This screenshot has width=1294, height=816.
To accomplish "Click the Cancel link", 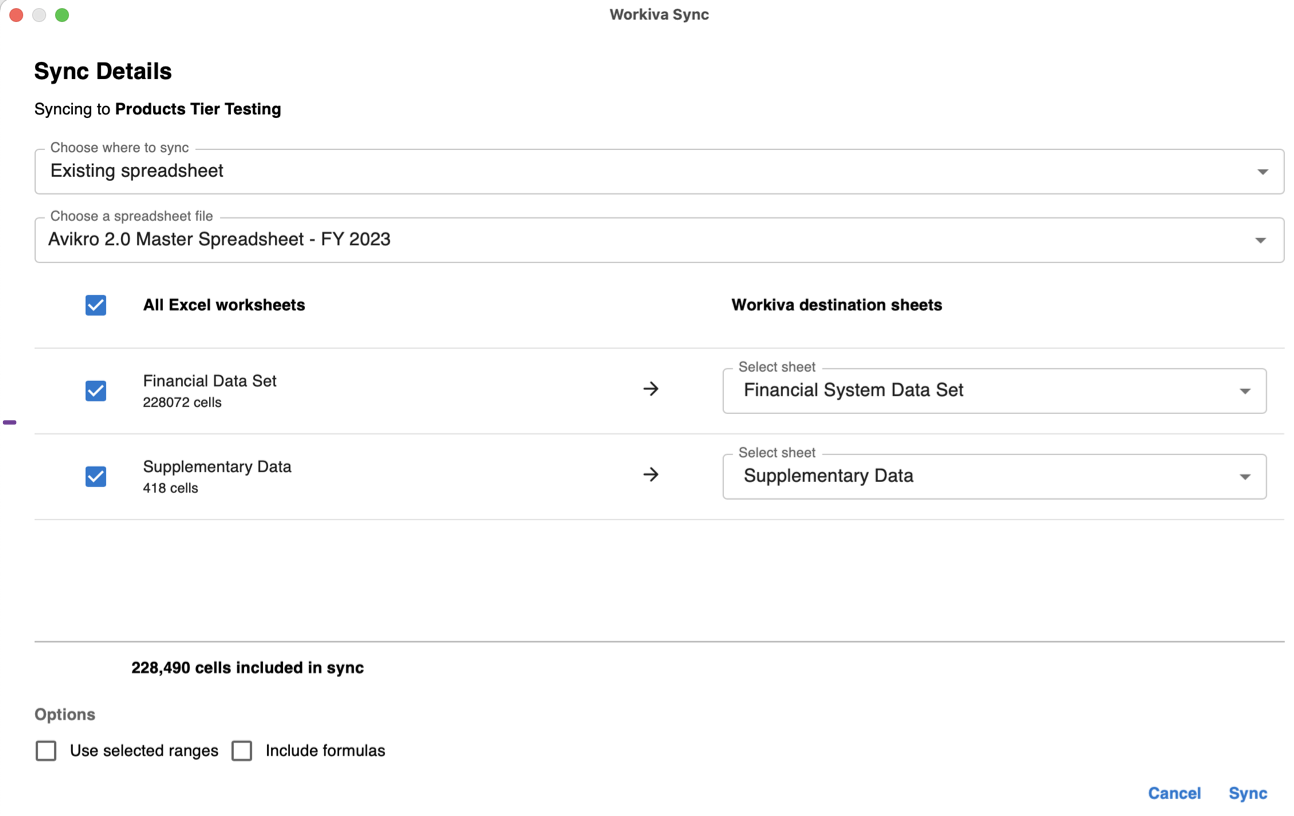I will [x=1174, y=793].
